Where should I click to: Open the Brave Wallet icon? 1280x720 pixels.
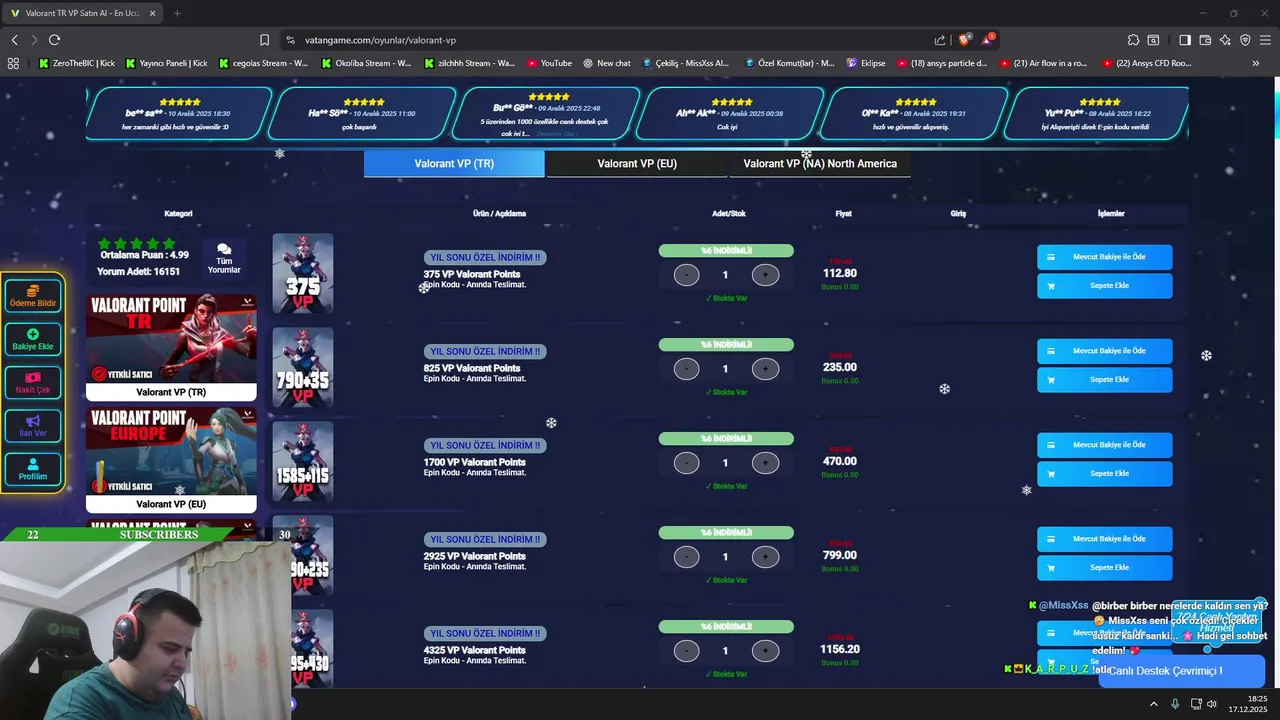(x=1205, y=40)
